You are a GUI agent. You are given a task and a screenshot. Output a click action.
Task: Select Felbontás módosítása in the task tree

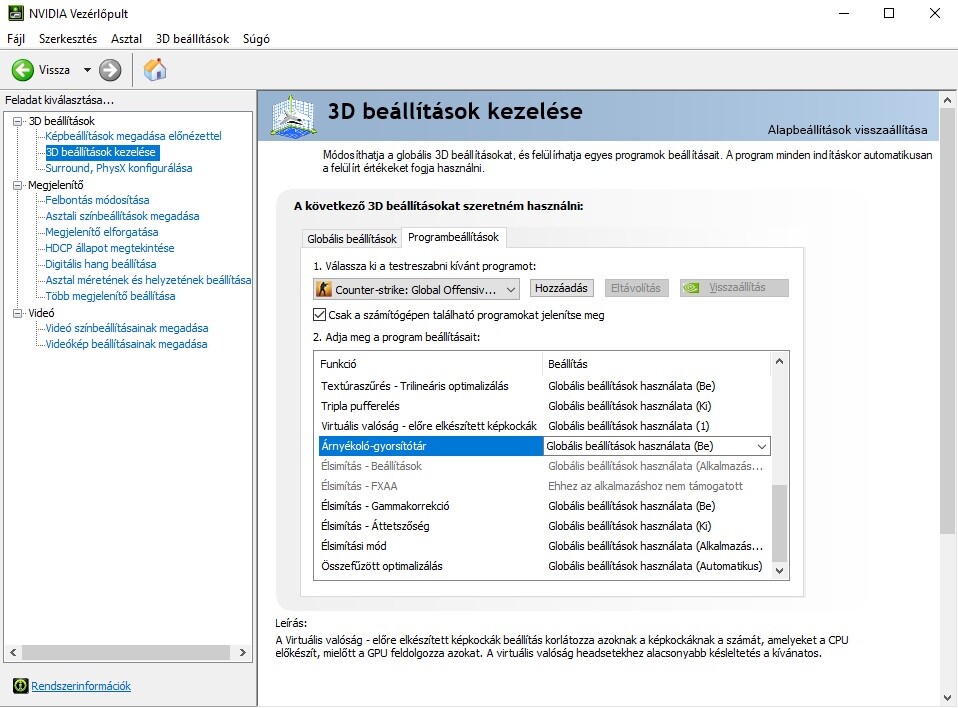(97, 200)
